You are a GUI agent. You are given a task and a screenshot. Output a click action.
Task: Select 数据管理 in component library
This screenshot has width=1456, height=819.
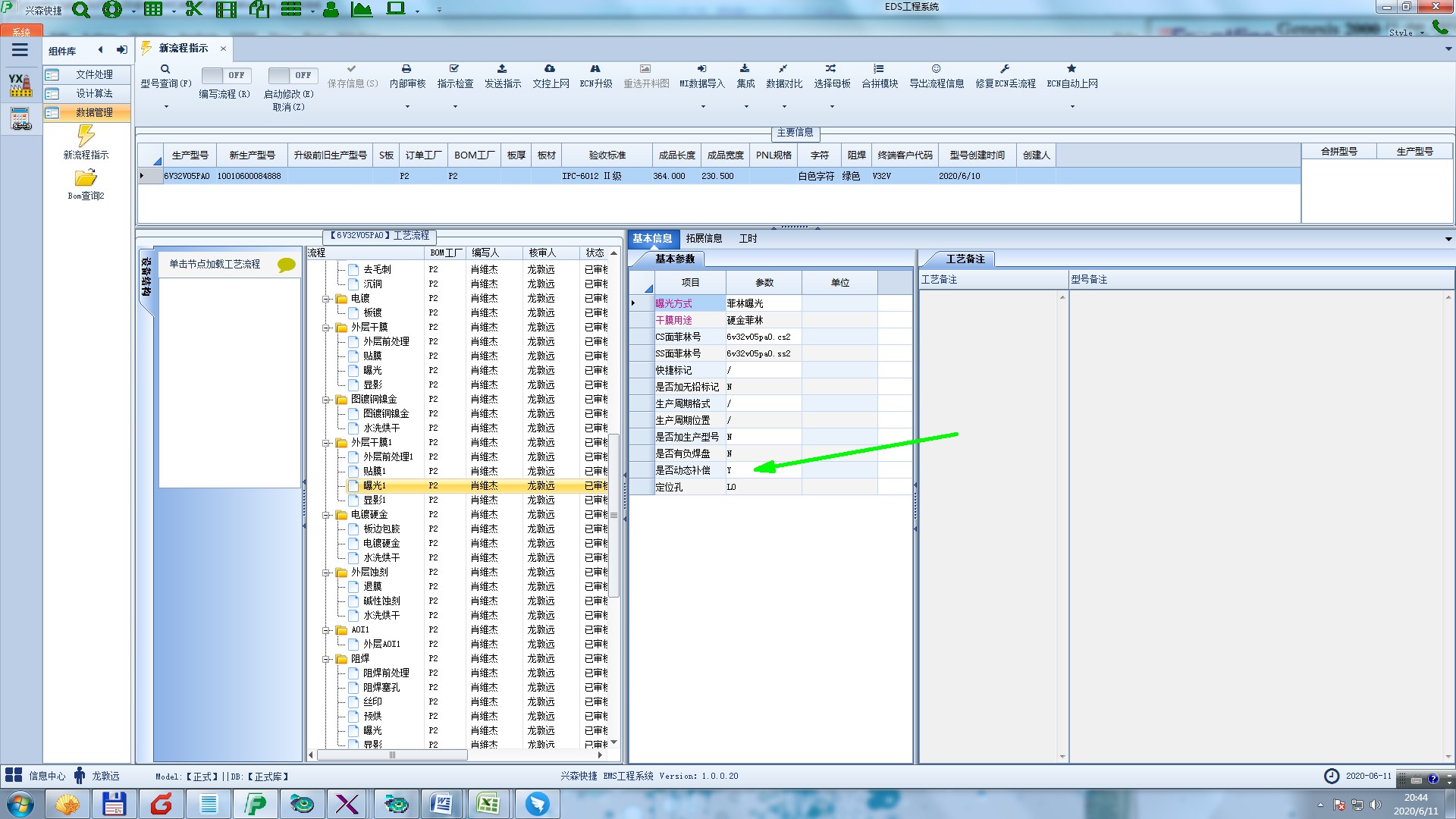[x=94, y=112]
